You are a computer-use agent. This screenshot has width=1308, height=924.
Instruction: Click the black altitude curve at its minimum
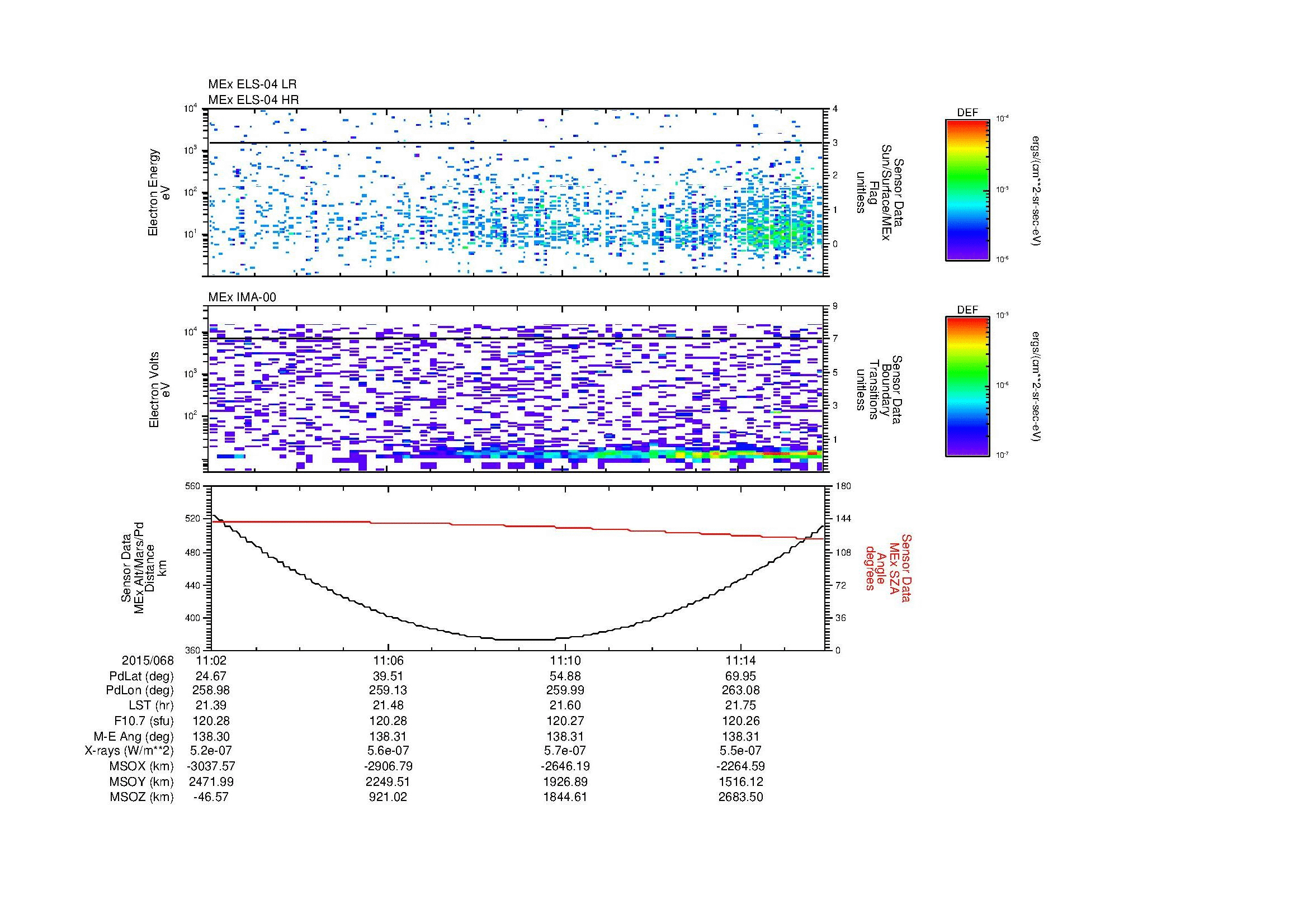[524, 639]
